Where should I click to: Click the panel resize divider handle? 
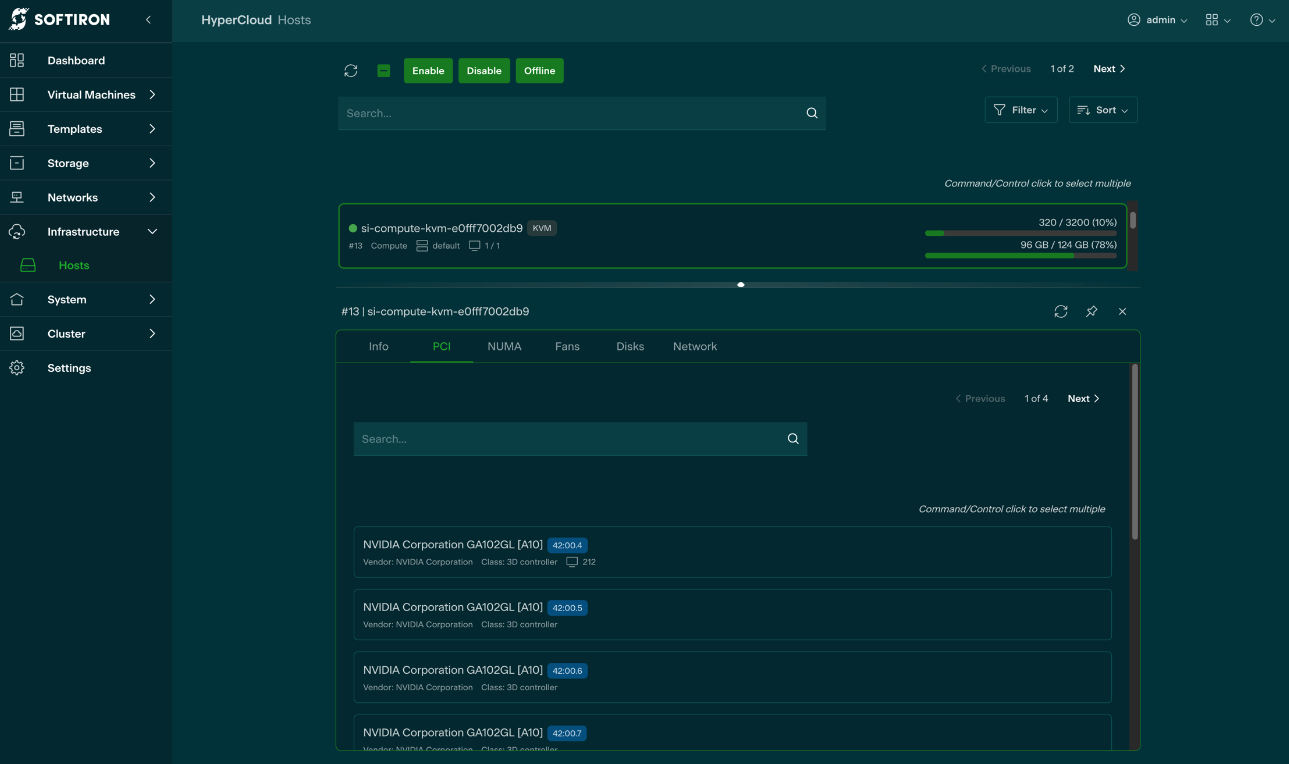pos(740,285)
